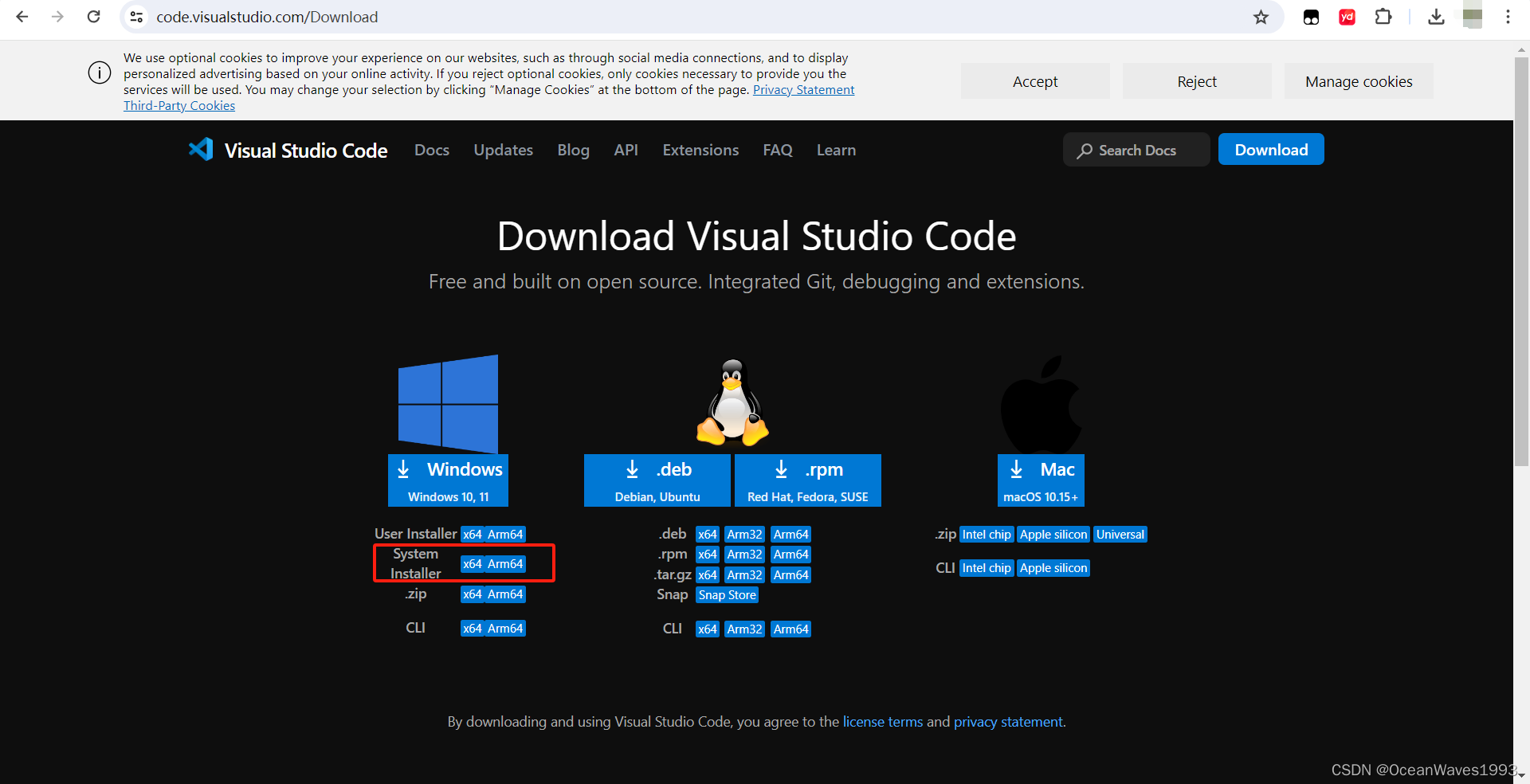Select User Installer x64

[473, 535]
